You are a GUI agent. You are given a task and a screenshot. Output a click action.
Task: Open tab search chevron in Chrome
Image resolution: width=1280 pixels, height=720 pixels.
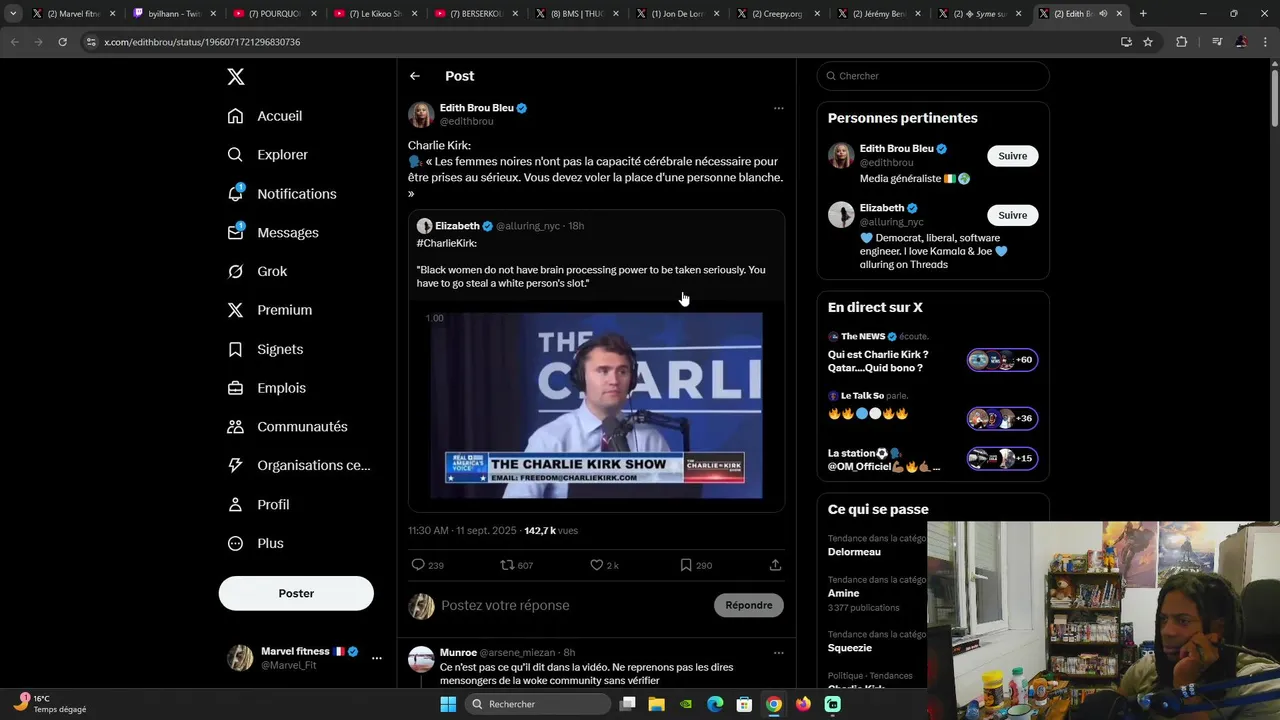[x=13, y=14]
